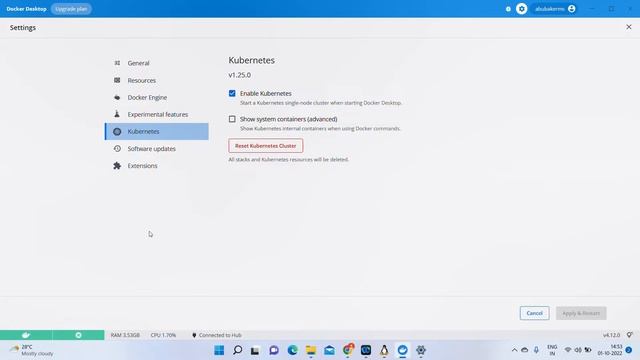Image resolution: width=640 pixels, height=360 pixels.
Task: Check Show system containers (advanced)
Action: (232, 119)
